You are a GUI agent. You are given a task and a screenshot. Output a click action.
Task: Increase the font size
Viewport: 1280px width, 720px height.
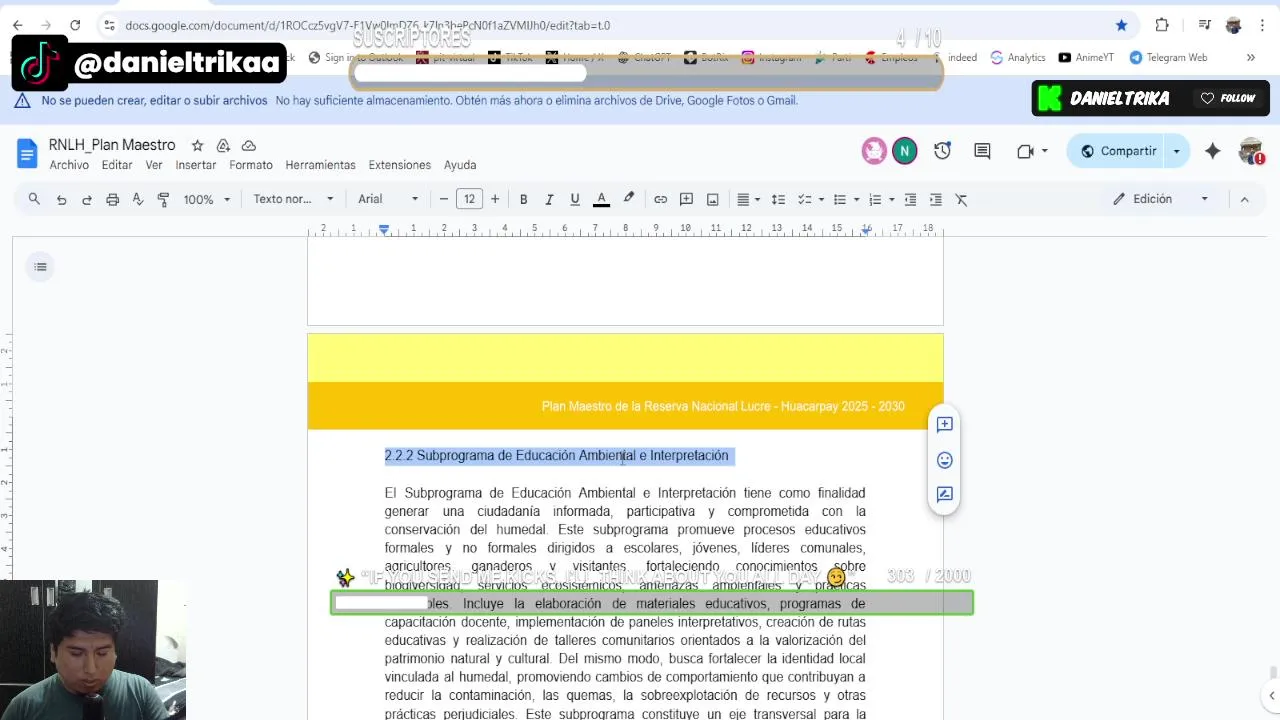pyautogui.click(x=495, y=199)
